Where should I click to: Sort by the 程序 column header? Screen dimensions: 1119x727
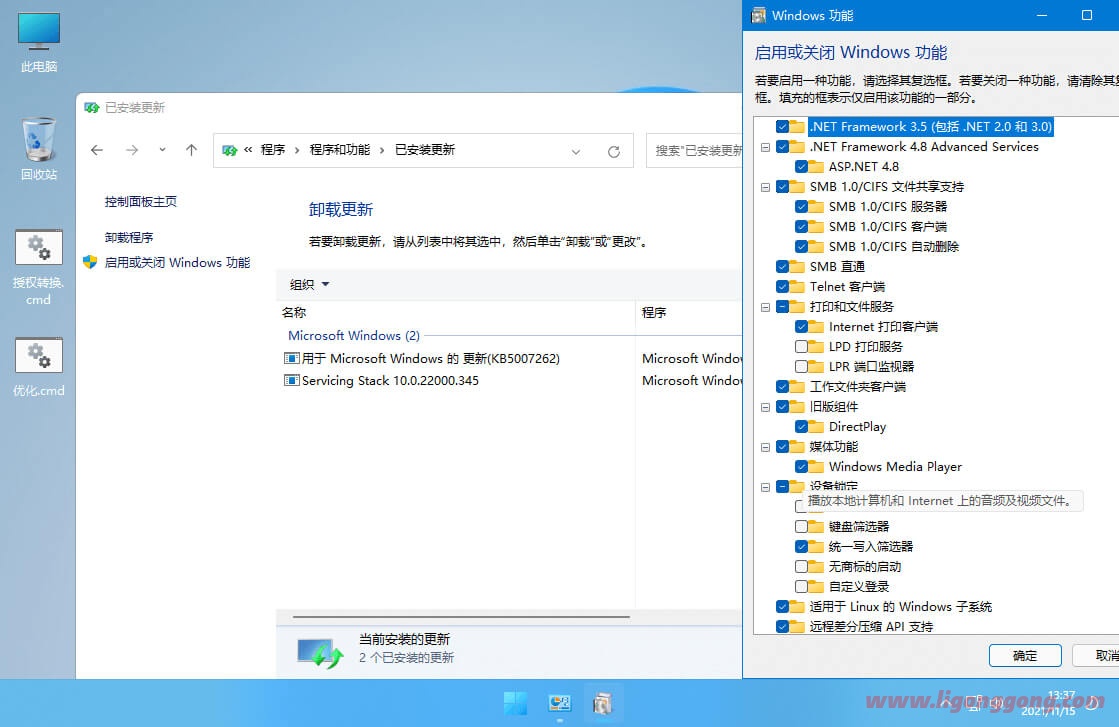(x=689, y=312)
